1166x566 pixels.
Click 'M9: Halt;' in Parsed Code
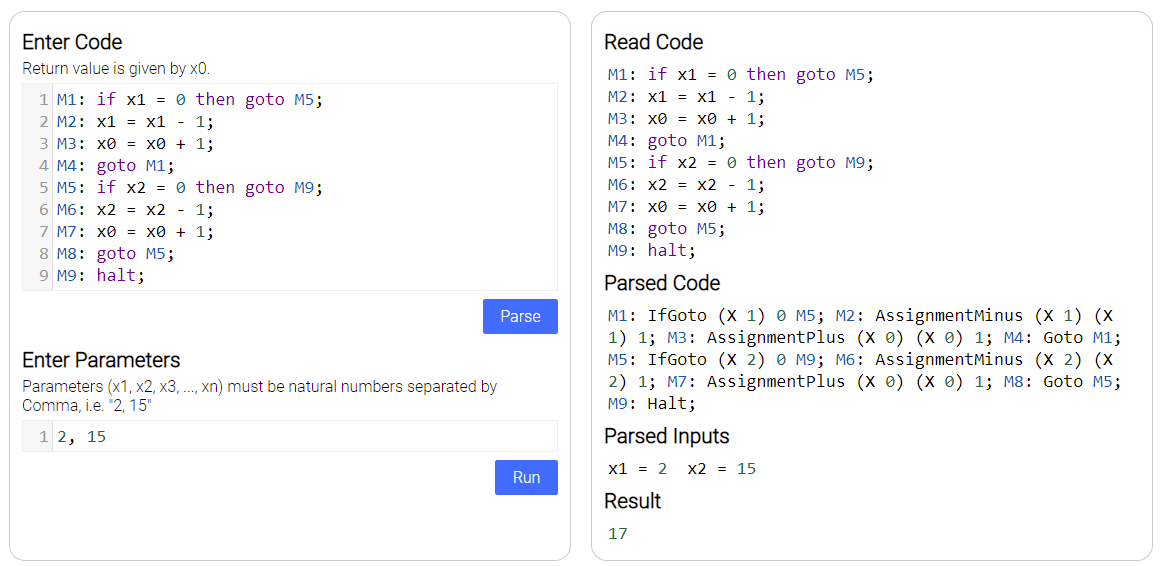click(652, 404)
